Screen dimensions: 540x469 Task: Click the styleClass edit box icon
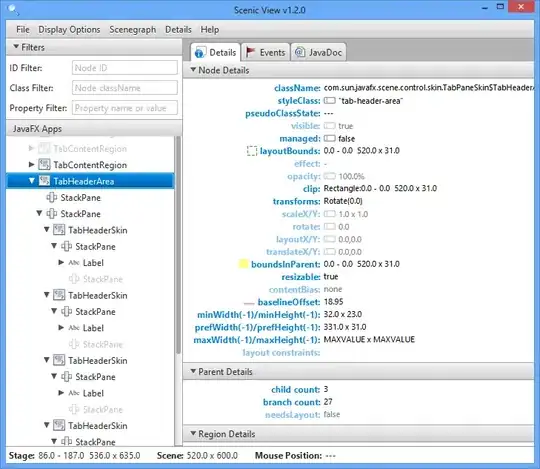(x=330, y=101)
